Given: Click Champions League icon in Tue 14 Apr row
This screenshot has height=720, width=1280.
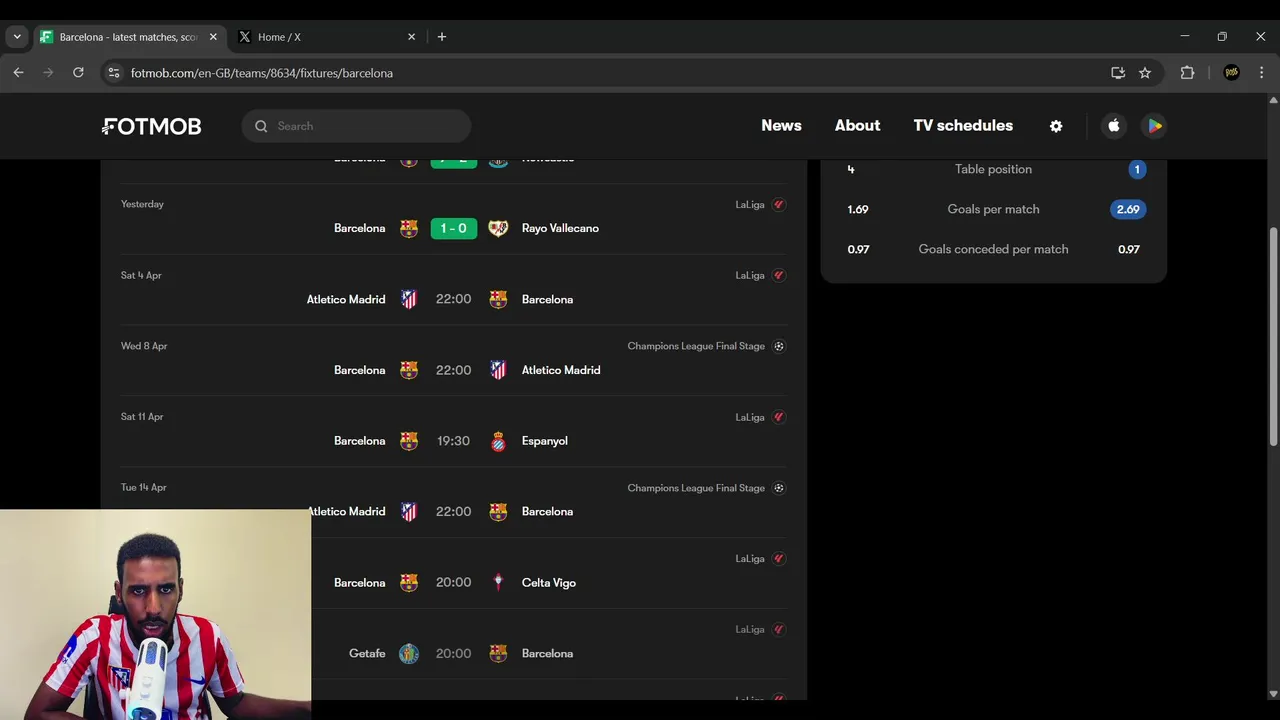Looking at the screenshot, I should [x=779, y=488].
